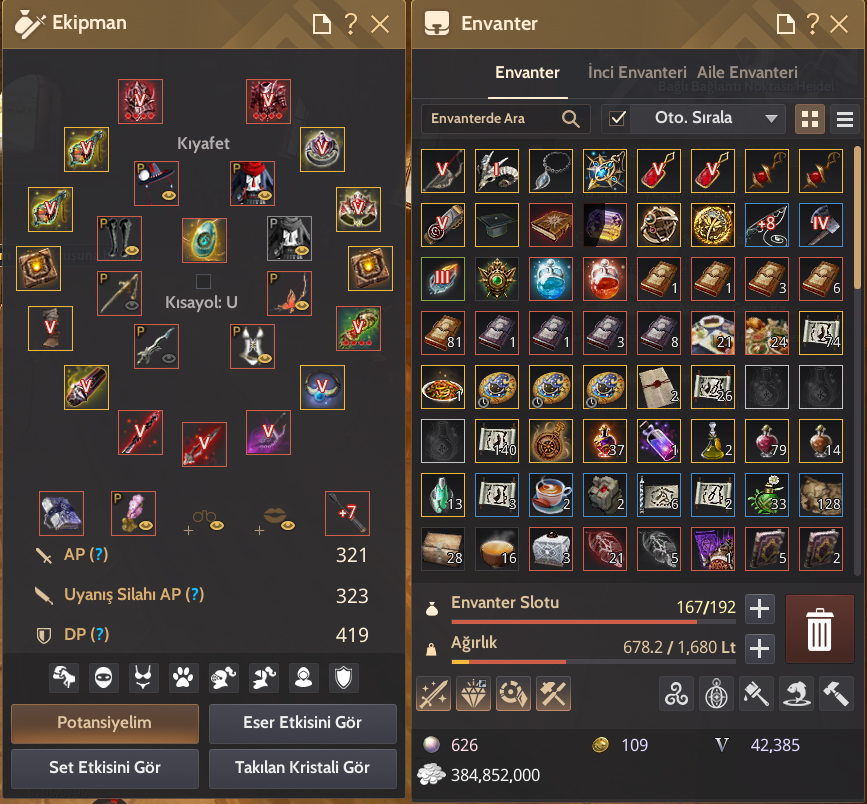Expand Ağırlık limit with plus button
Image resolution: width=867 pixels, height=804 pixels.
(x=759, y=648)
